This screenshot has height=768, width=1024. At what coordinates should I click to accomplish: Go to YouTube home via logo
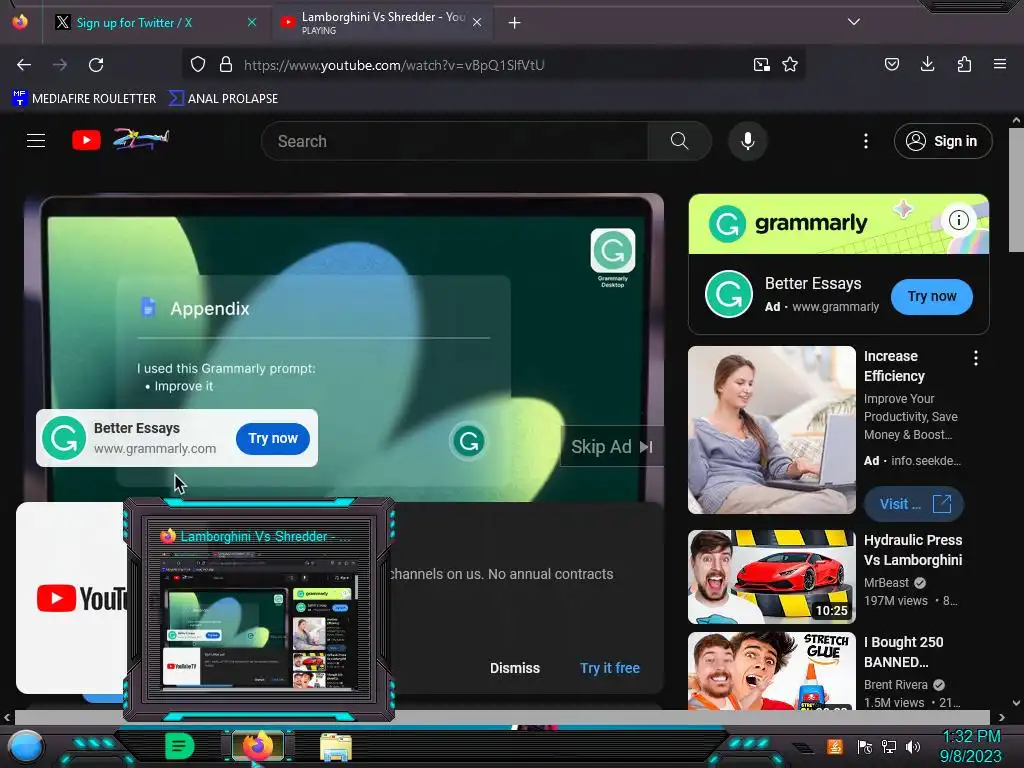coord(86,140)
